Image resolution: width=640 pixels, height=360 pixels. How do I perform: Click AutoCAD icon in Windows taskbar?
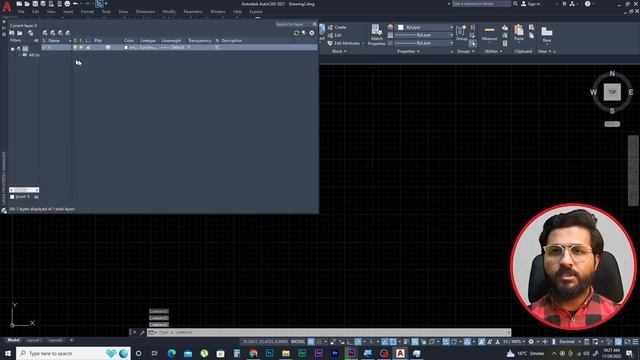pos(400,353)
